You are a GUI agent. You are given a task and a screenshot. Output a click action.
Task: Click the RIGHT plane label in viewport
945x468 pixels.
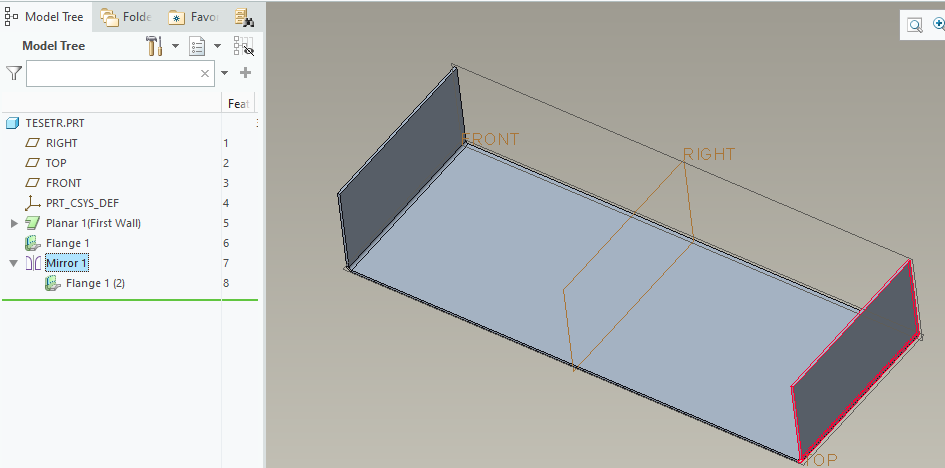click(x=709, y=154)
